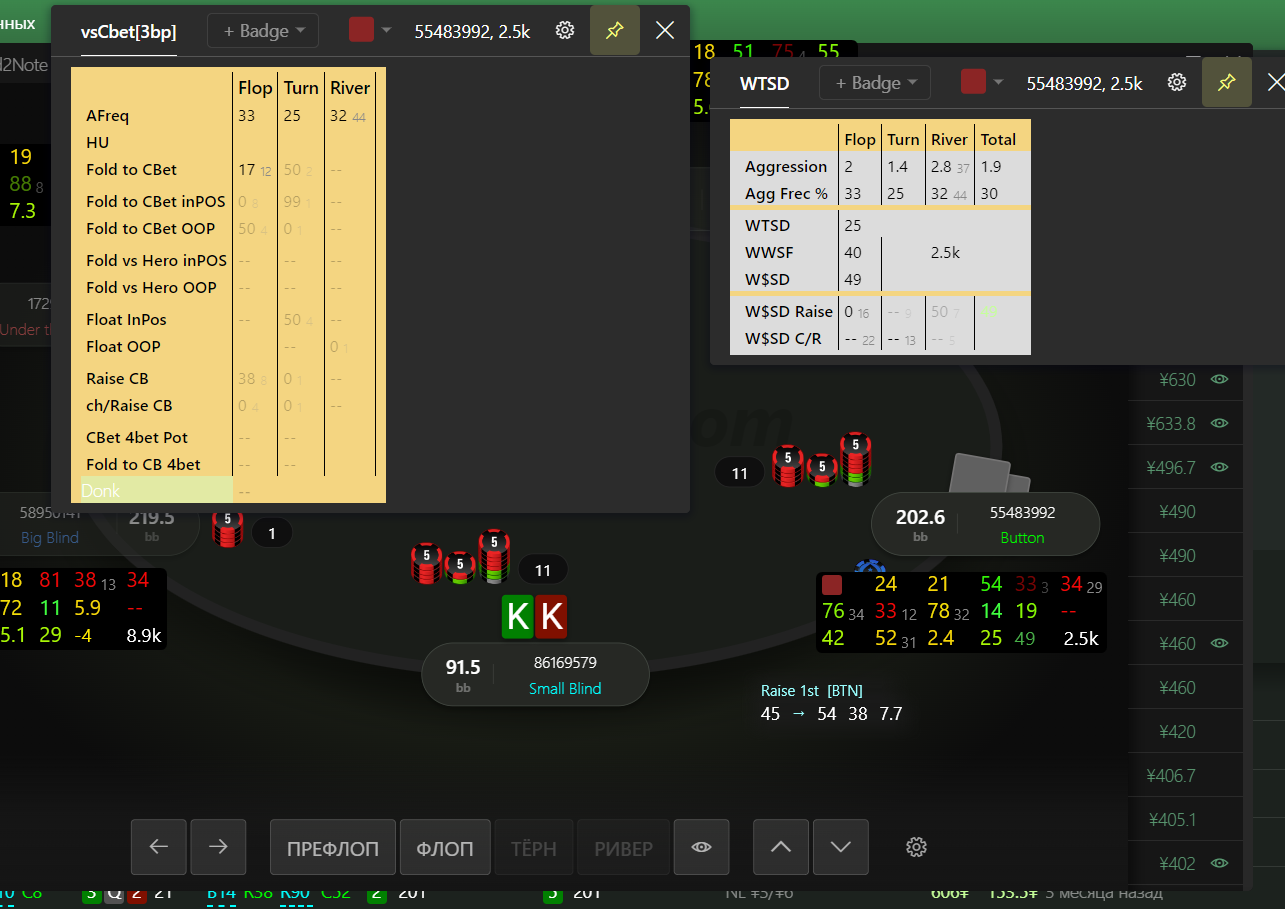
Task: Click W$SD Raise row label
Action: (789, 311)
